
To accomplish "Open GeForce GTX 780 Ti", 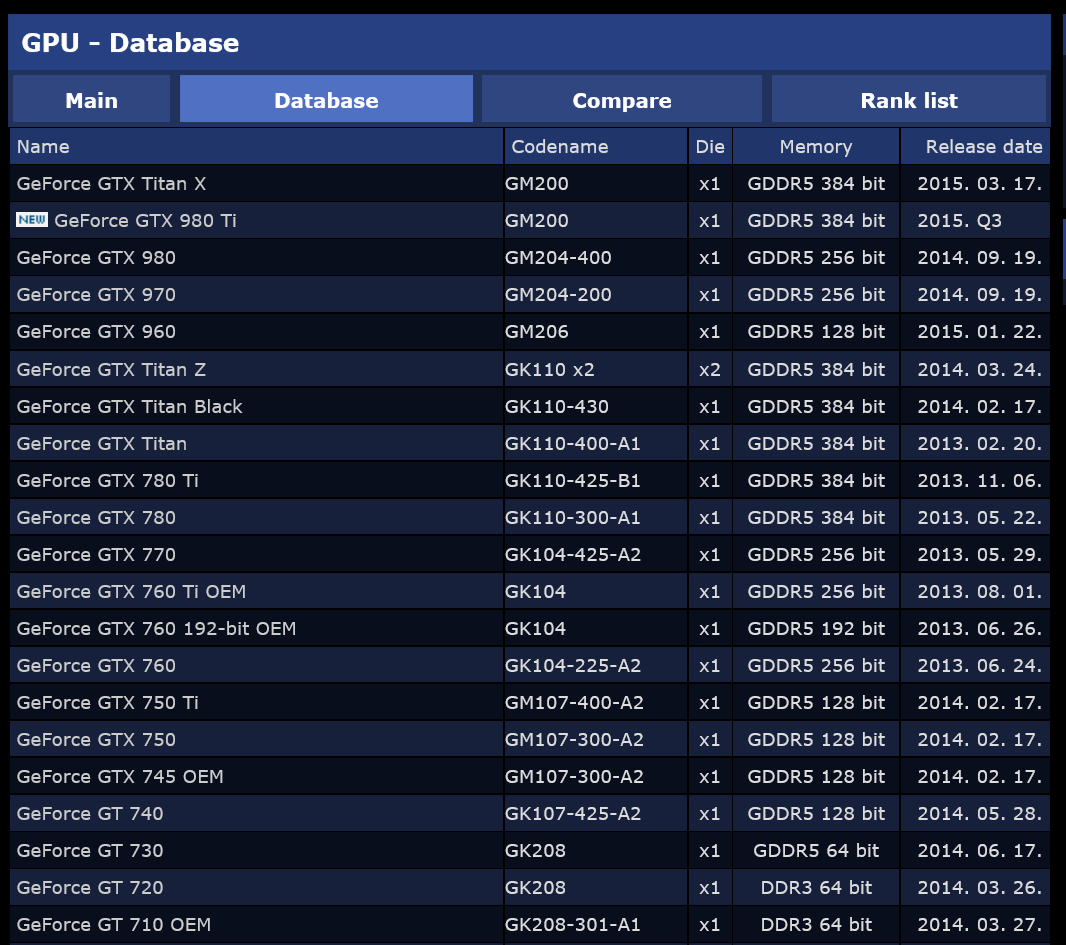I will [x=107, y=481].
